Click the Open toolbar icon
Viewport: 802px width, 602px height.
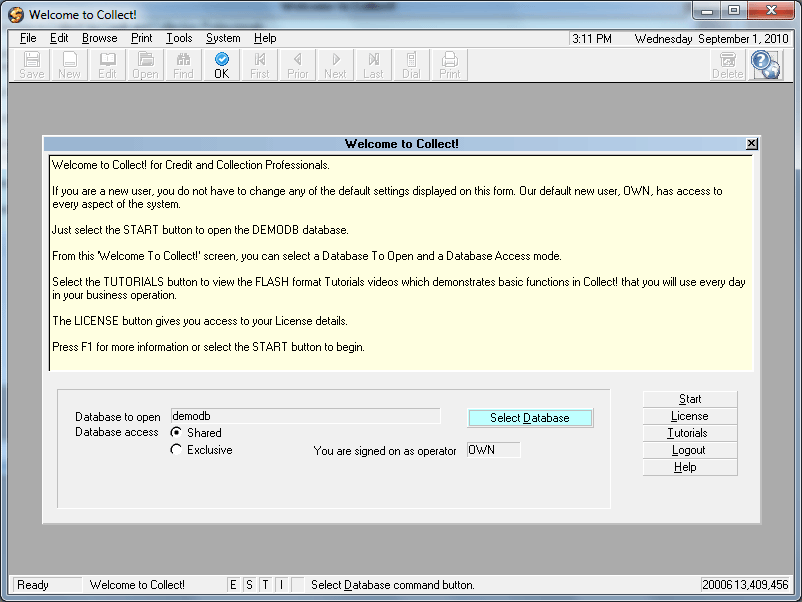[145, 65]
